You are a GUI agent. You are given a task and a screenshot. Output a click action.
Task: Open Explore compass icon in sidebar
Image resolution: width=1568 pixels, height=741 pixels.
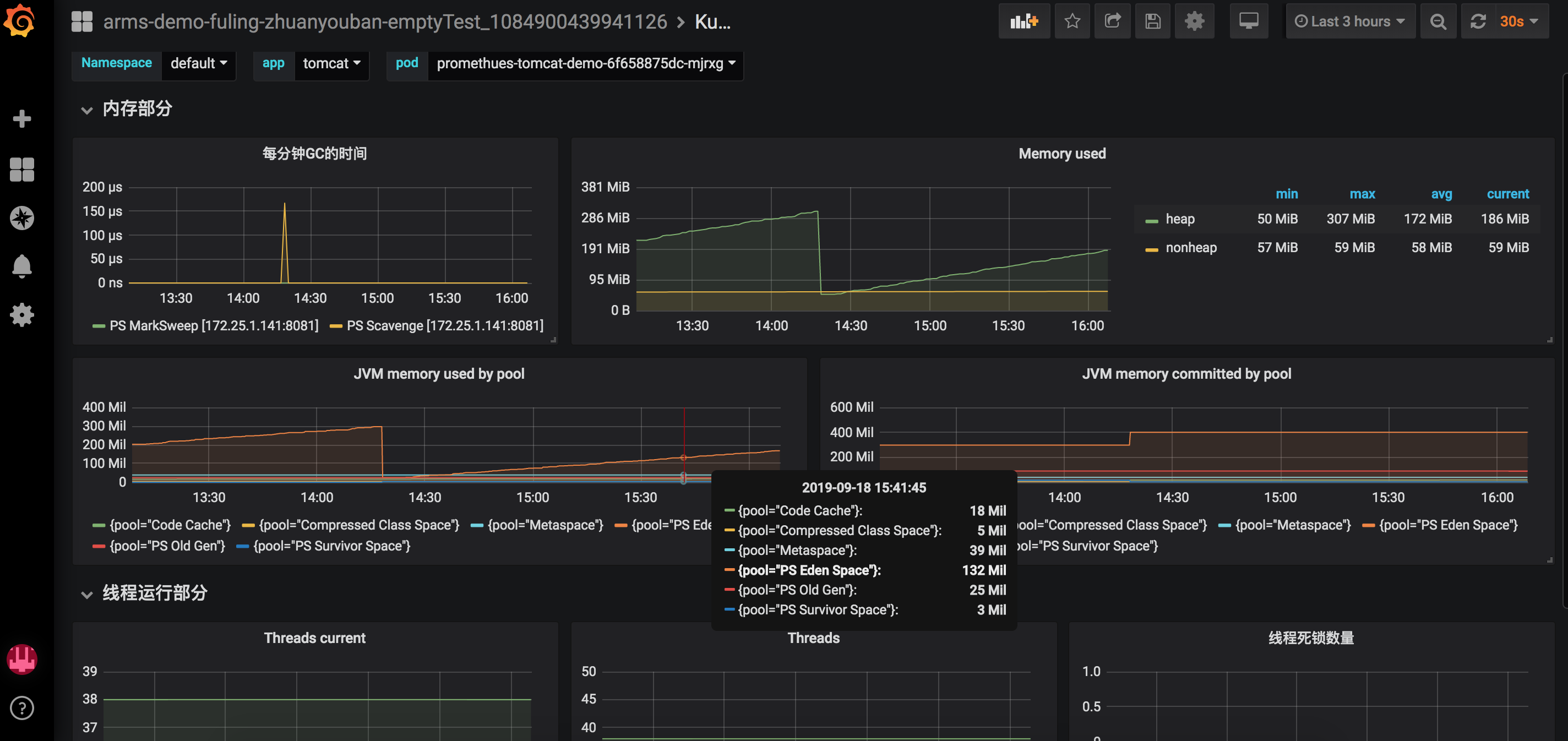pos(22,217)
